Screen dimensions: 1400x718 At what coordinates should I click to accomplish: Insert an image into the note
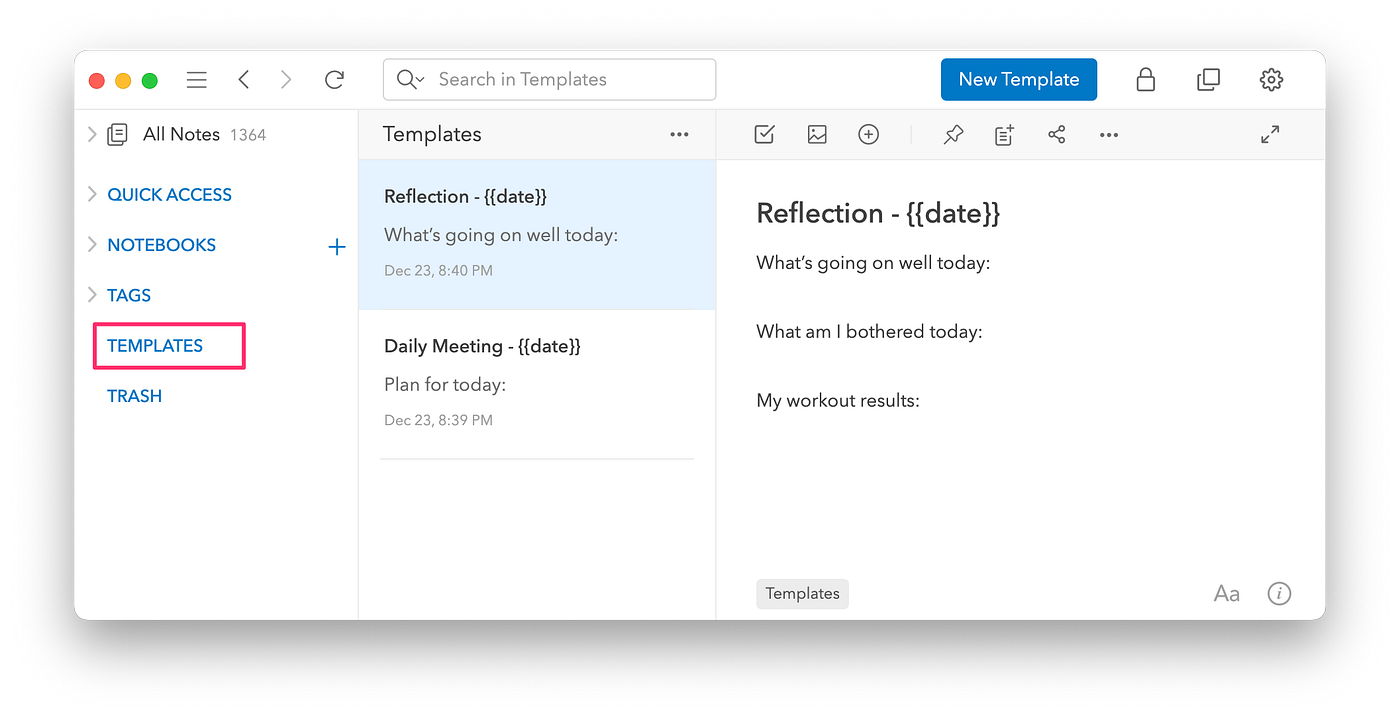click(817, 135)
